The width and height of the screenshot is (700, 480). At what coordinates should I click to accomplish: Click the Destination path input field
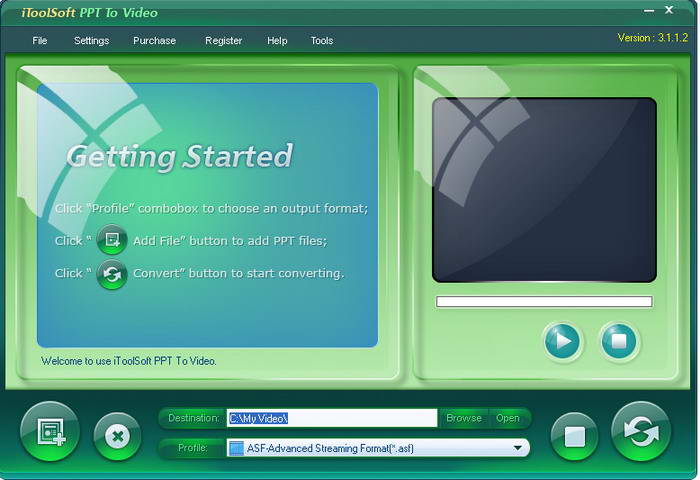coord(332,418)
